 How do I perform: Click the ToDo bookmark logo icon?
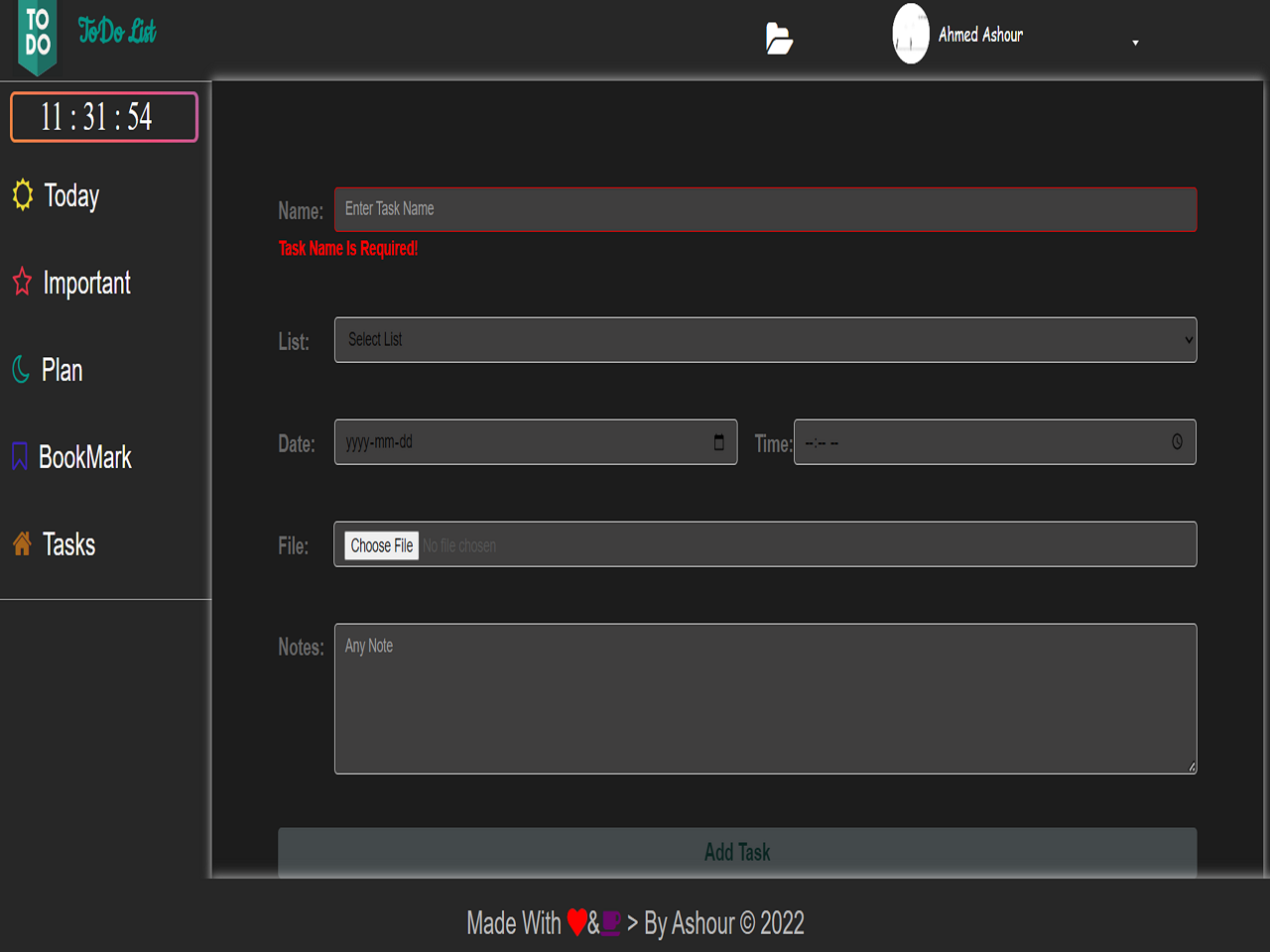(x=38, y=36)
